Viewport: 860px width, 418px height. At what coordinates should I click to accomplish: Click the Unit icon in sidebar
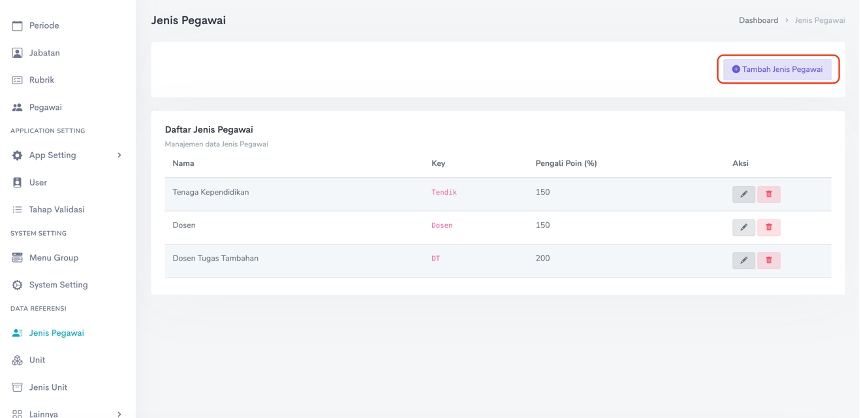(x=17, y=360)
